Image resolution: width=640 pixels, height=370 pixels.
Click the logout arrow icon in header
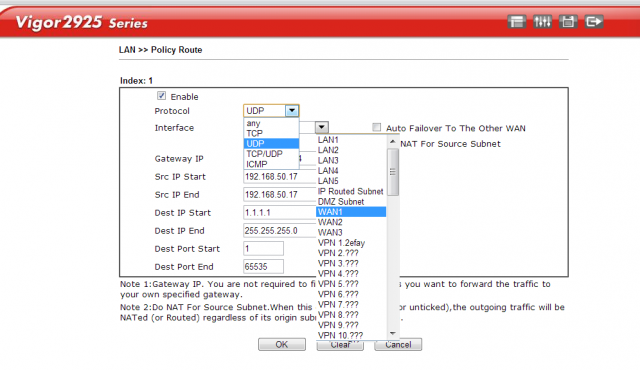593,22
